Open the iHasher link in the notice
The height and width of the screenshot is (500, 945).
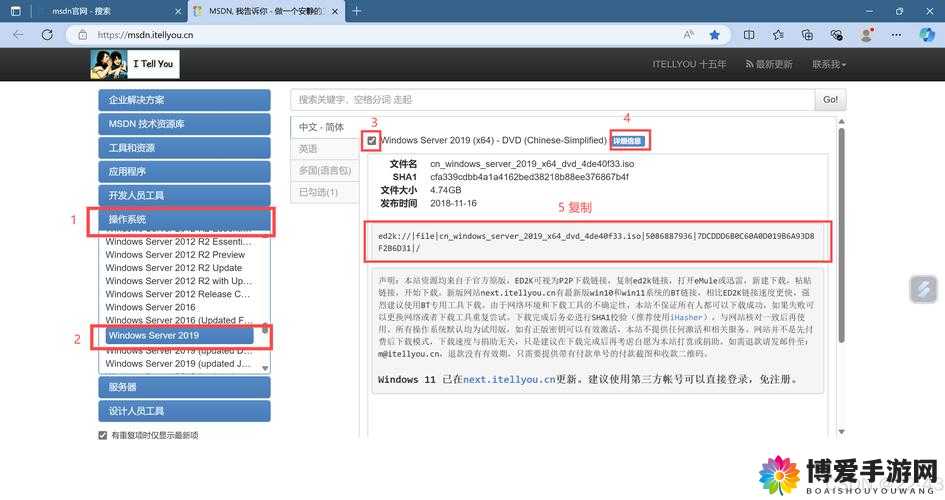686,317
